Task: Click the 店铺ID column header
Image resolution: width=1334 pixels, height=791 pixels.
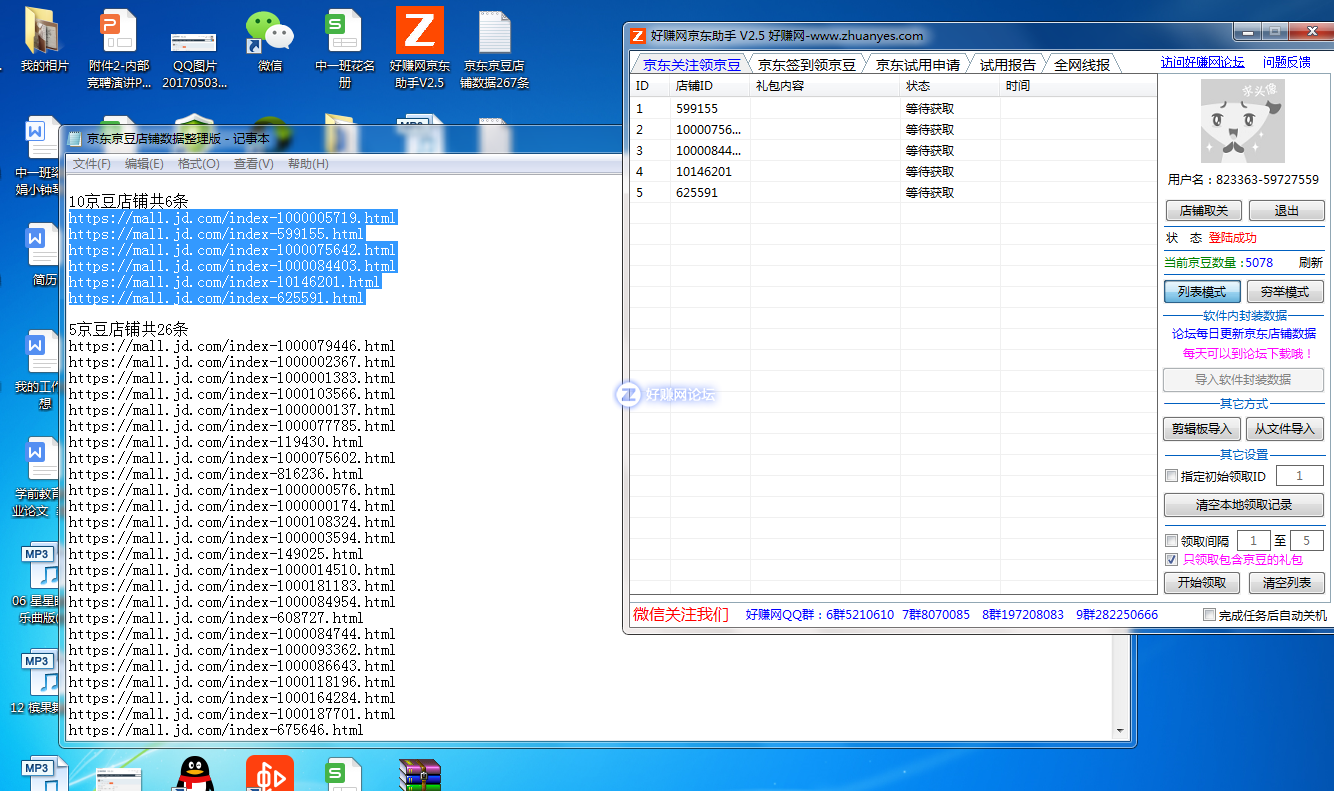Action: pos(709,86)
